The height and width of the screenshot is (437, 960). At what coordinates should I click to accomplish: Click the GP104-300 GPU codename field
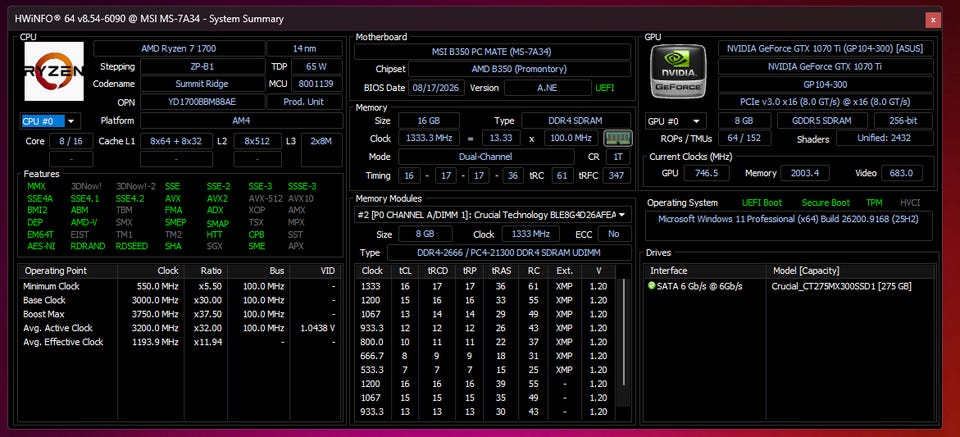[825, 84]
